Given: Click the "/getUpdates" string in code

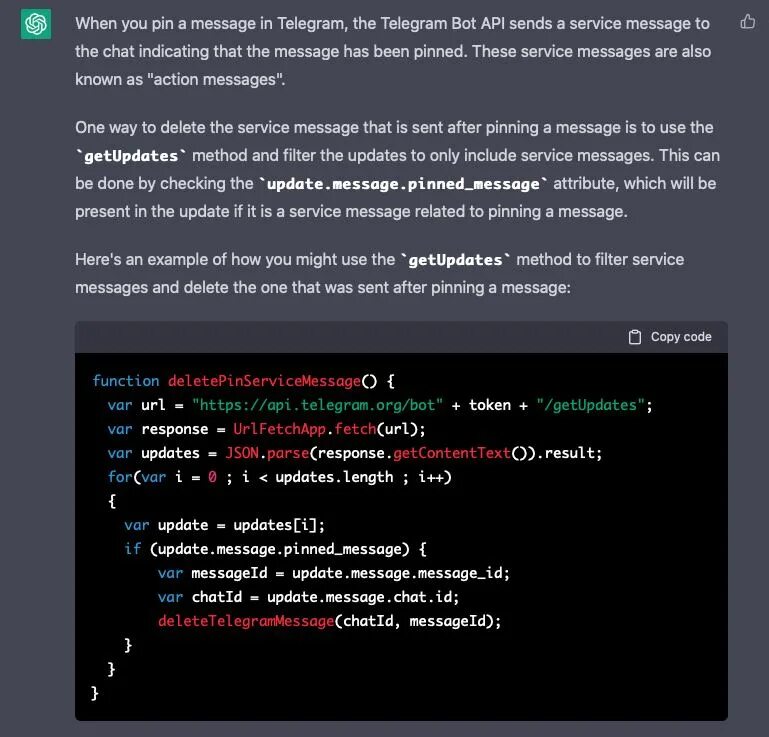Looking at the screenshot, I should (x=590, y=405).
